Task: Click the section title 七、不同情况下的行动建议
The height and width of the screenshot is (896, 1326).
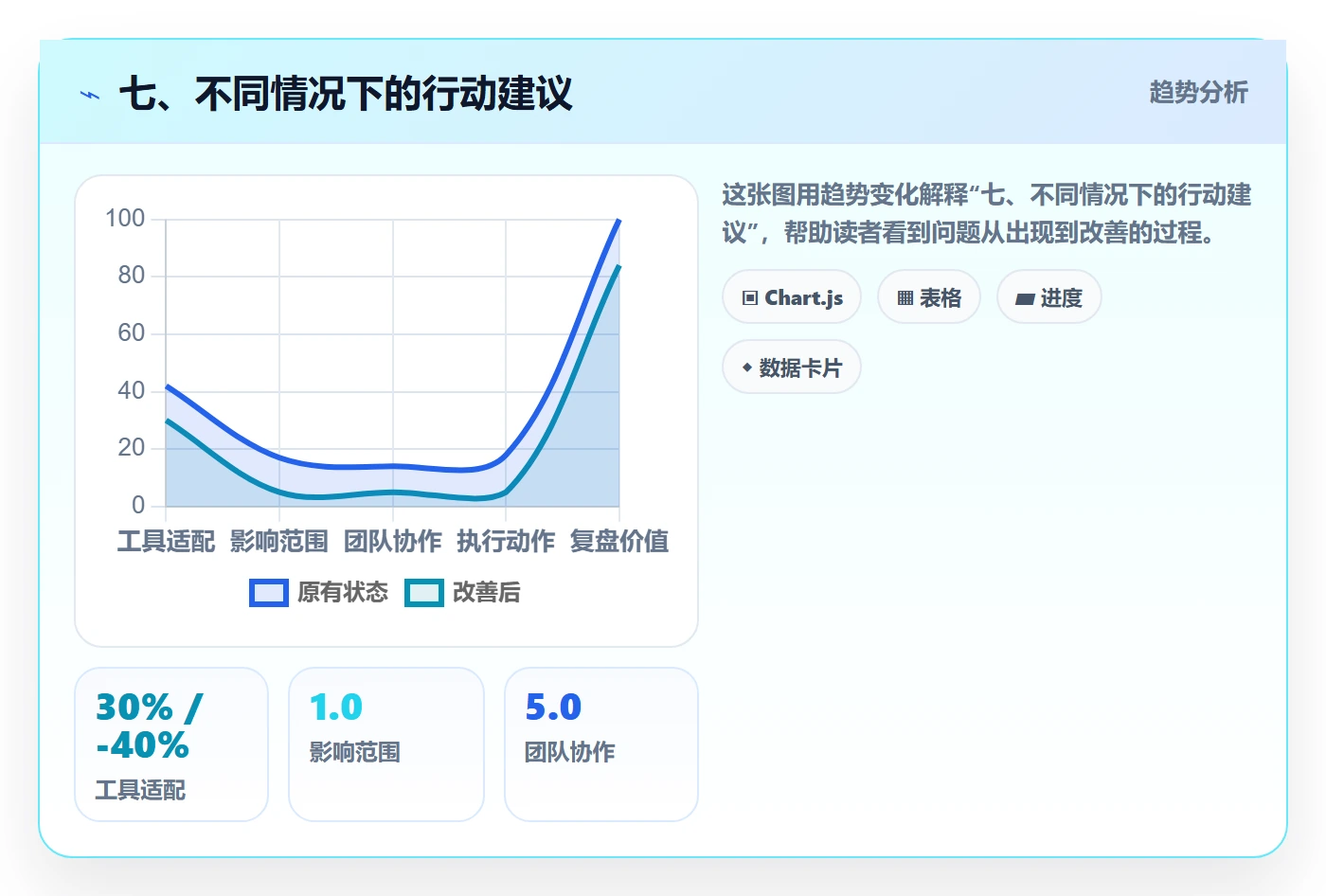Action: [346, 94]
